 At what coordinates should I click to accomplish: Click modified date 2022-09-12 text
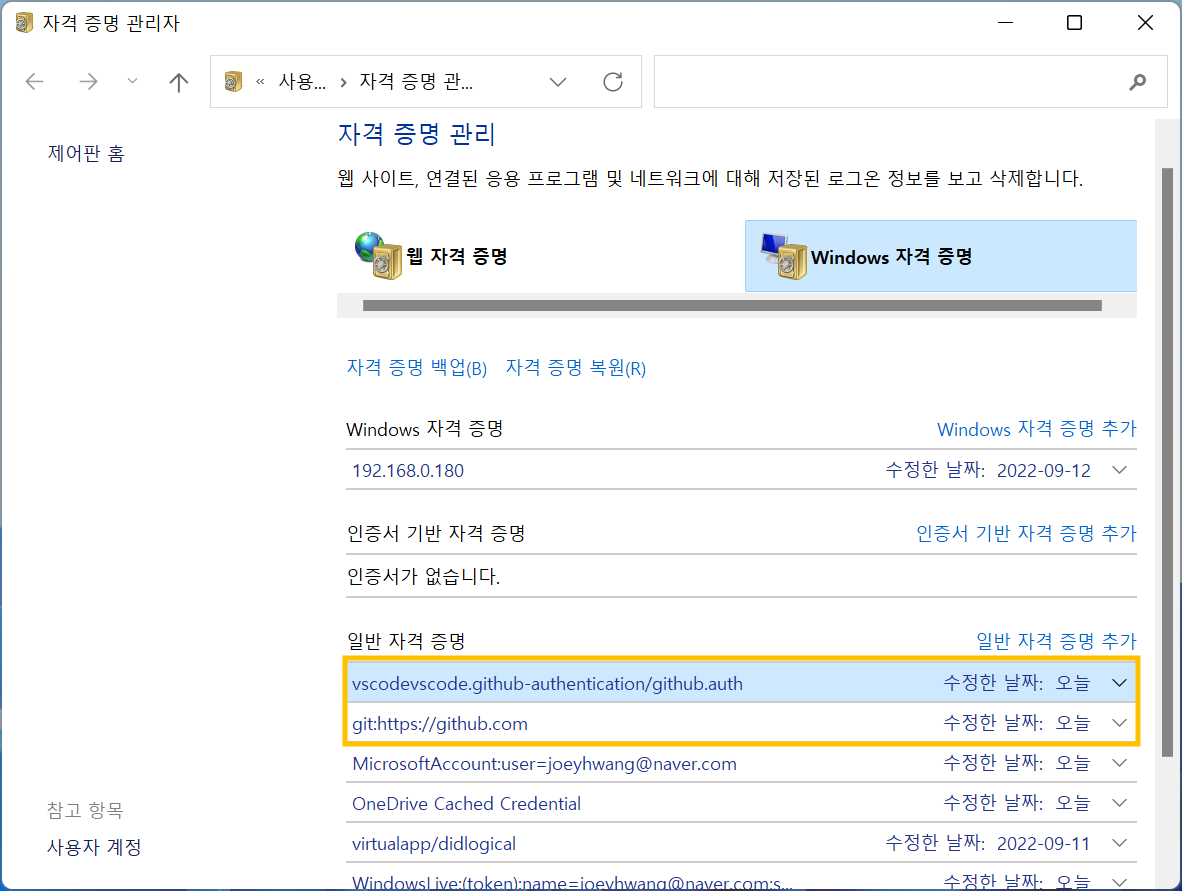point(1043,470)
